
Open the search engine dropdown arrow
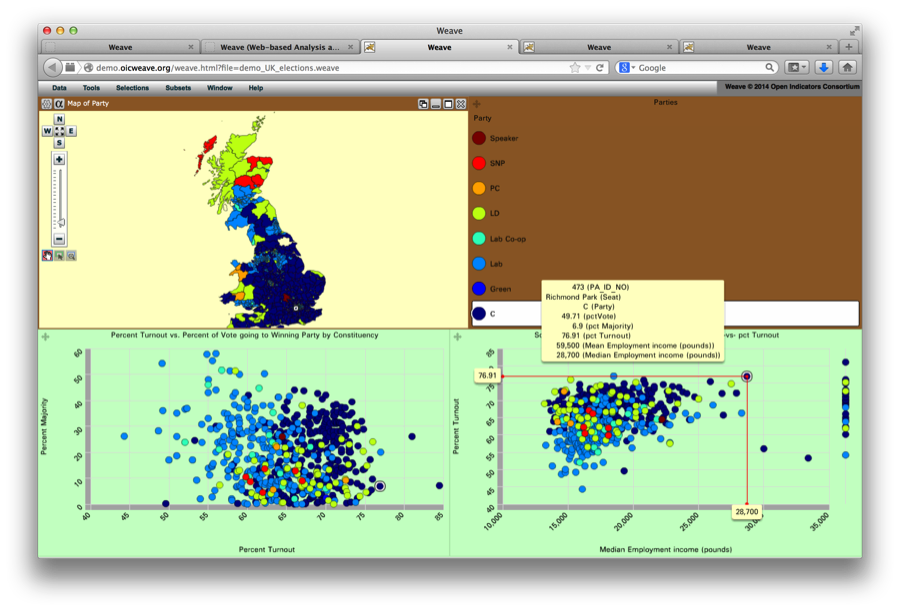[633, 68]
